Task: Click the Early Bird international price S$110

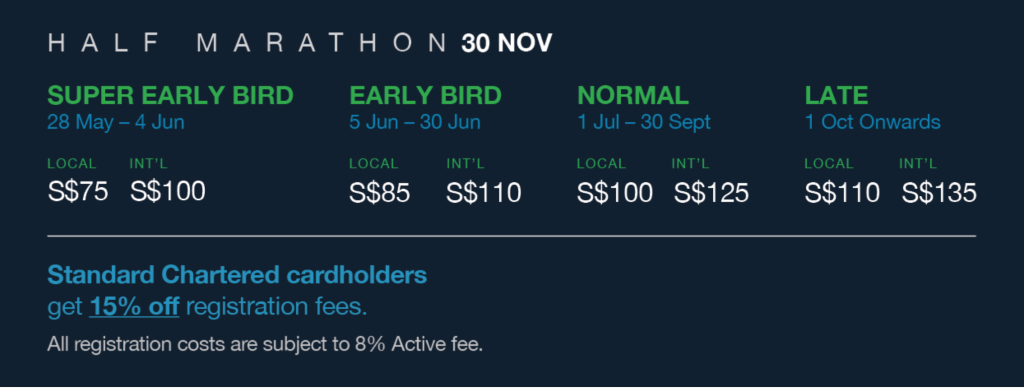Action: click(483, 193)
